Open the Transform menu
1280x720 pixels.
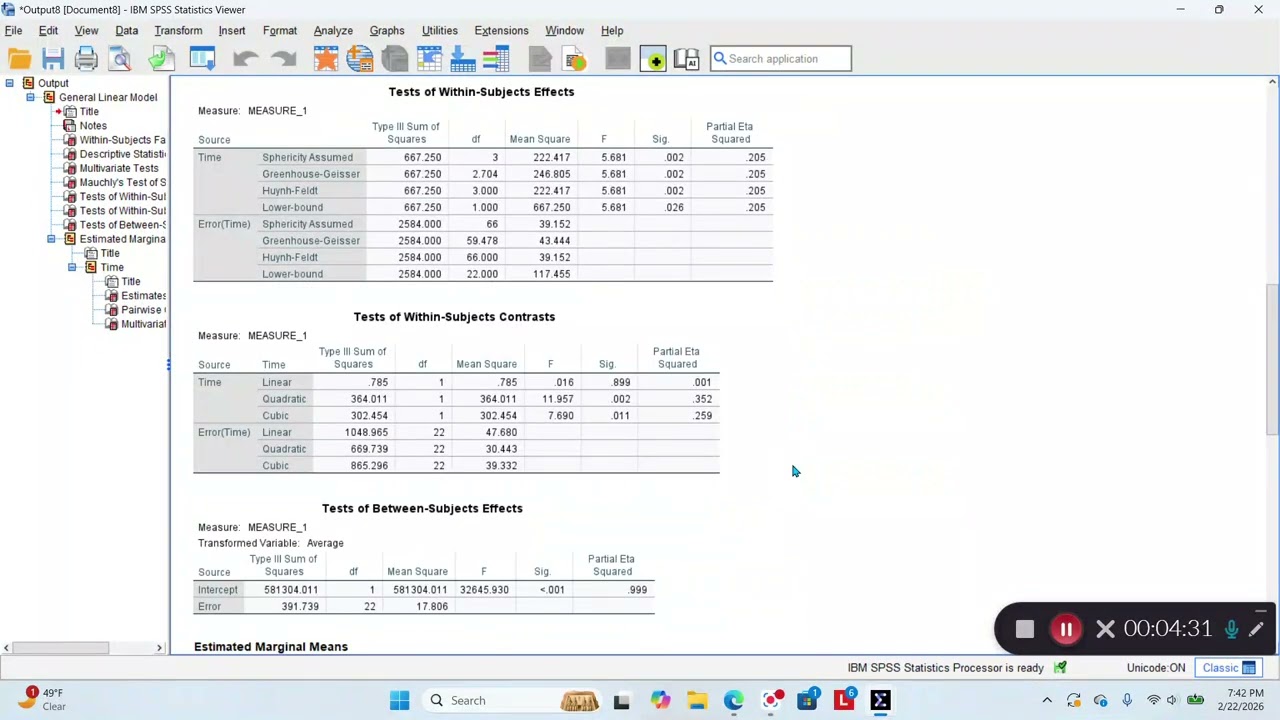(178, 31)
